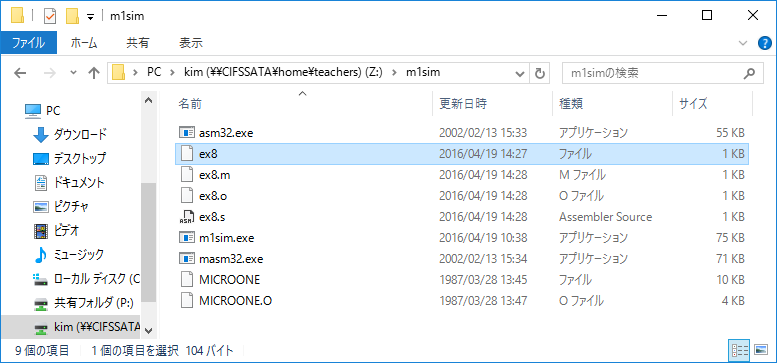
Task: Click the Music icon in the sidebar
Action: (40, 255)
